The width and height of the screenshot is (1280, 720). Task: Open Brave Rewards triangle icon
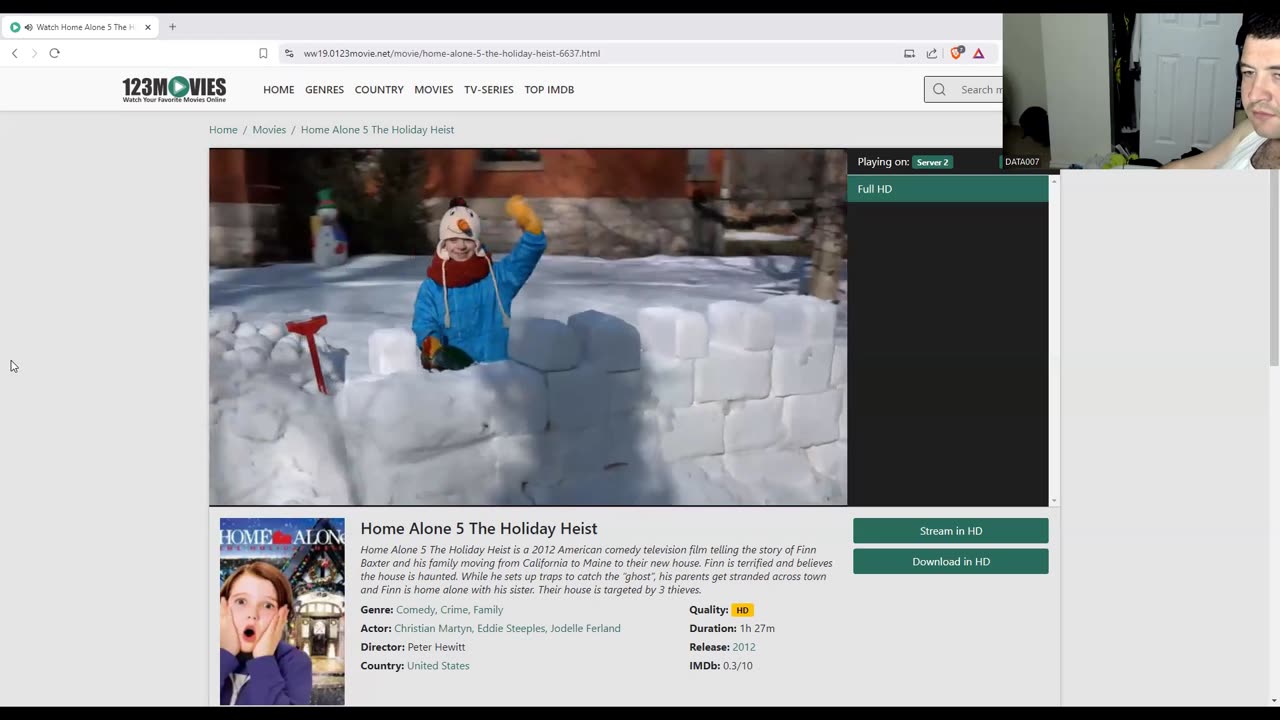coord(979,53)
